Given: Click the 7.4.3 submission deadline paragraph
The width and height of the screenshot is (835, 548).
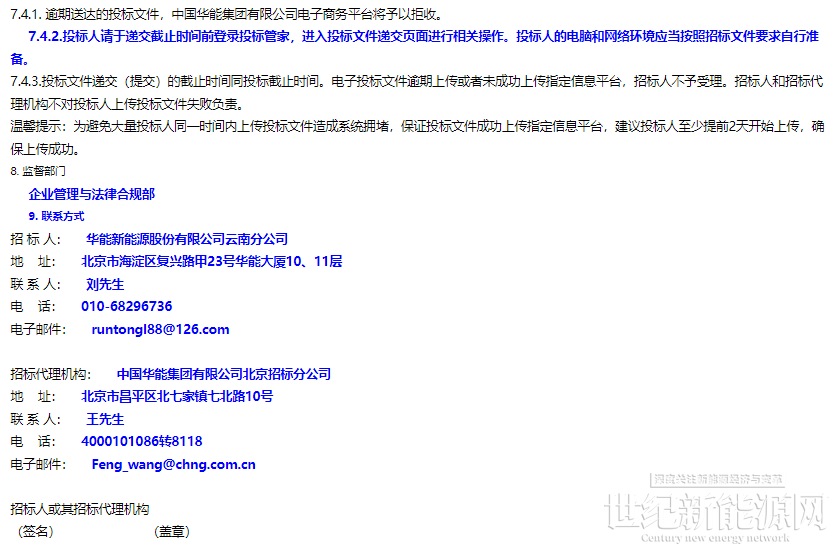Looking at the screenshot, I should pos(416,93).
